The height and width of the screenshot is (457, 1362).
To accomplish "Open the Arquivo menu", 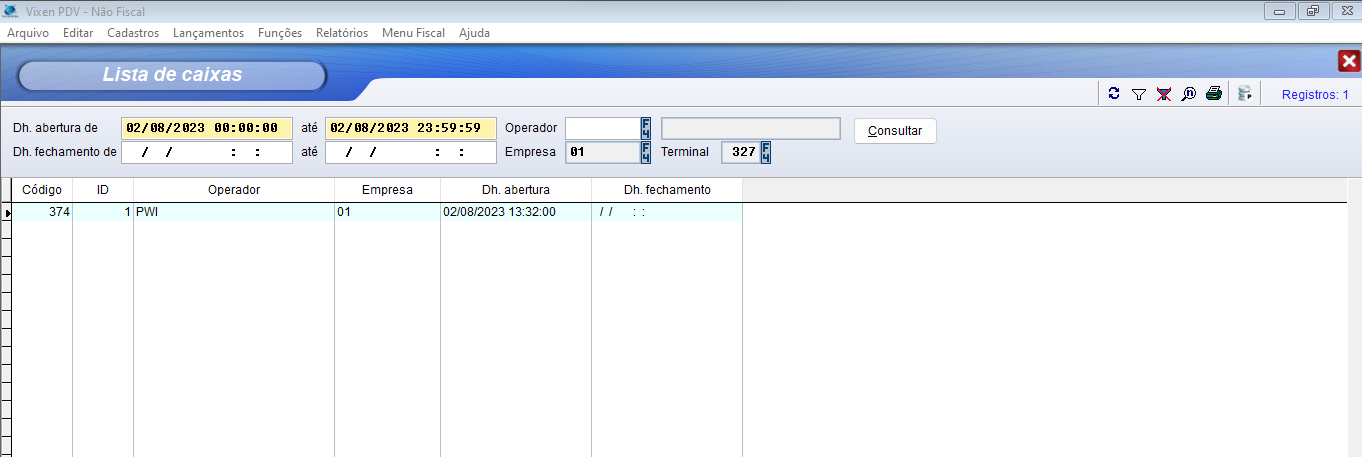I will [28, 33].
